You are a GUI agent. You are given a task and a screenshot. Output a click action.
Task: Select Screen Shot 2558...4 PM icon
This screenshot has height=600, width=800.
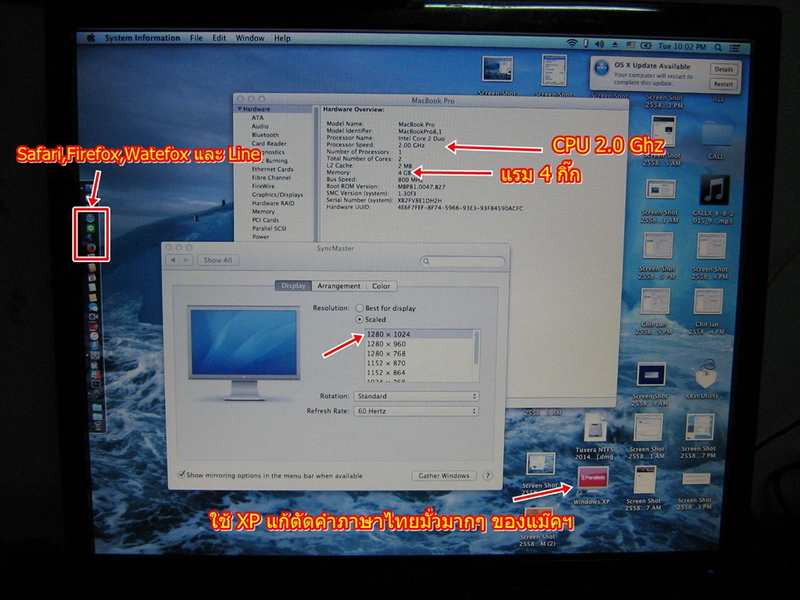[711, 247]
